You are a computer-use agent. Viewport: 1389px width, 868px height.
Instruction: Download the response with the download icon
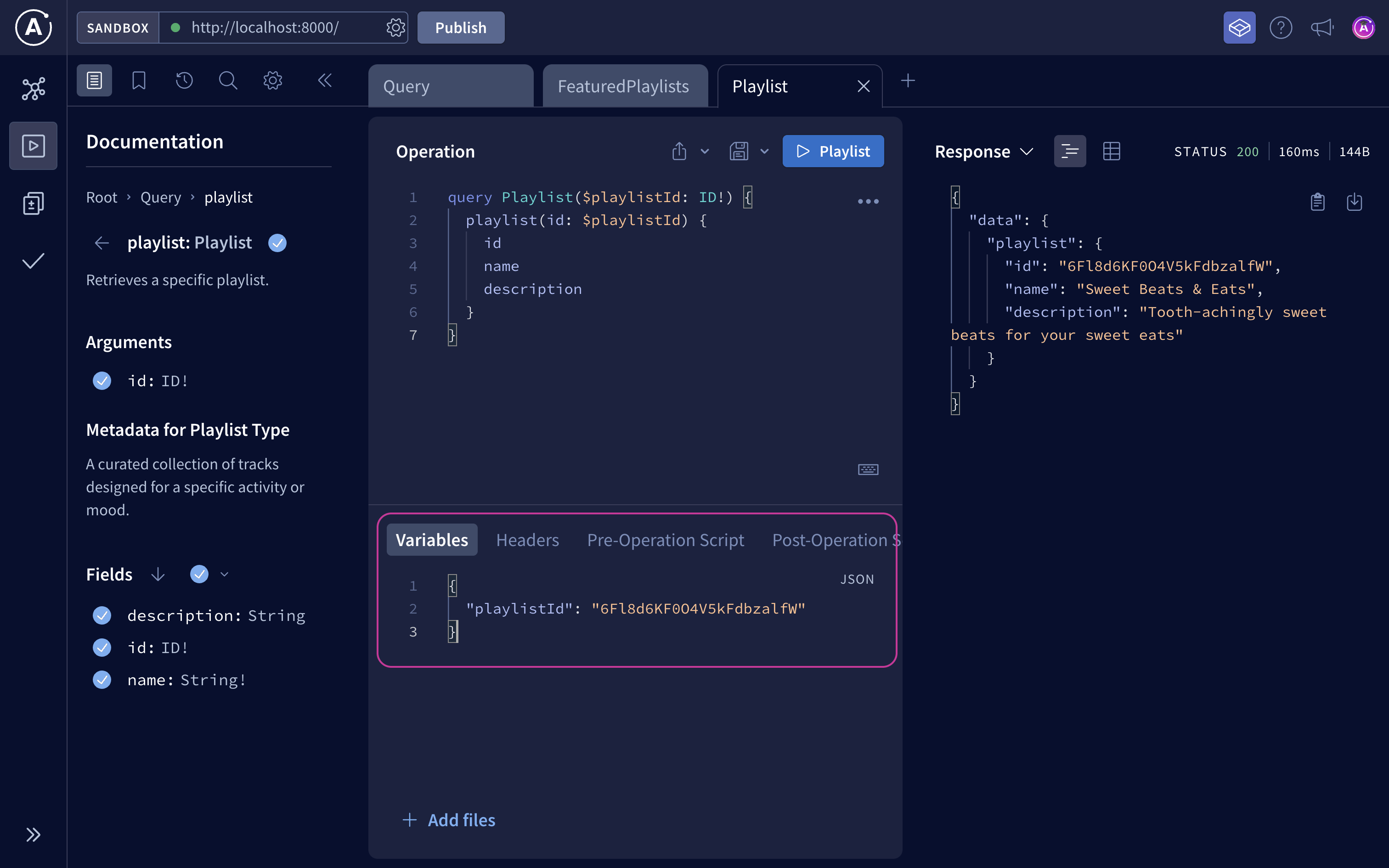[x=1355, y=202]
